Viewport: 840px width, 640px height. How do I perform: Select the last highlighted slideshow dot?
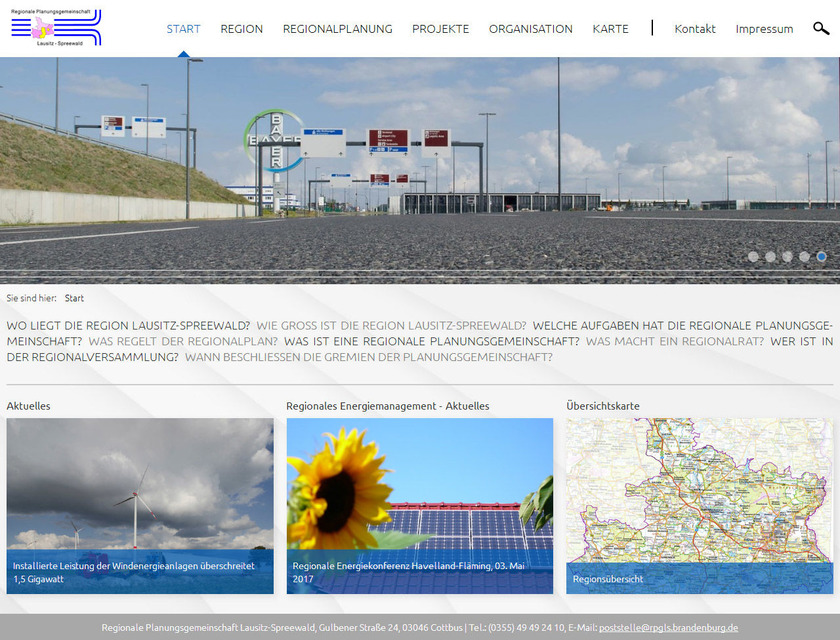tap(822, 257)
